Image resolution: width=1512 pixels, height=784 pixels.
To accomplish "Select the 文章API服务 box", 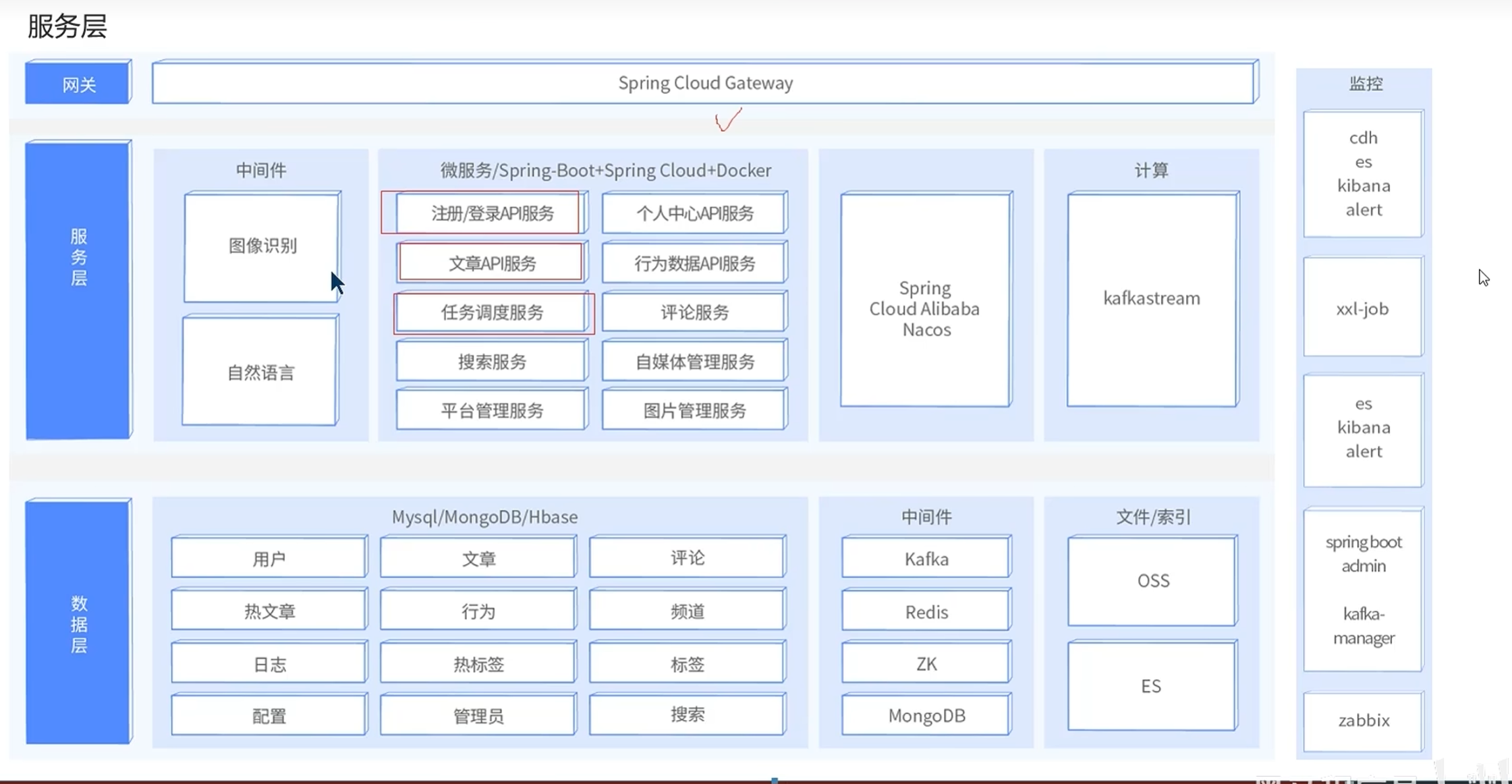I will [492, 263].
